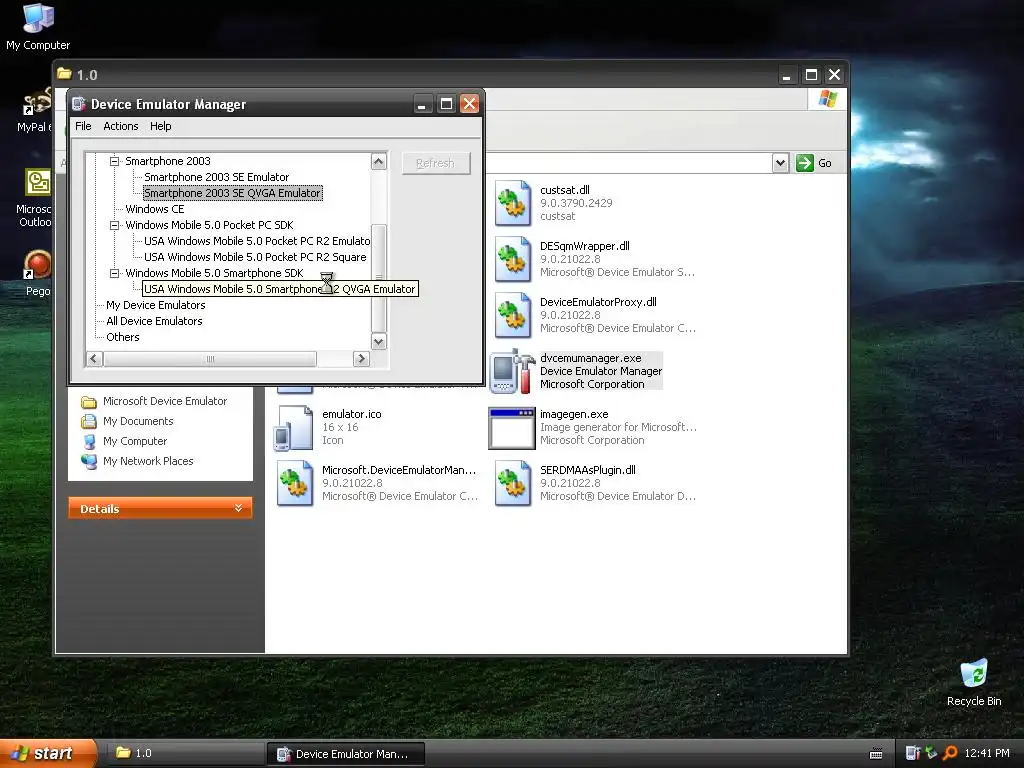The height and width of the screenshot is (768, 1024).
Task: Click the Go button in Explorer
Action: coord(814,163)
